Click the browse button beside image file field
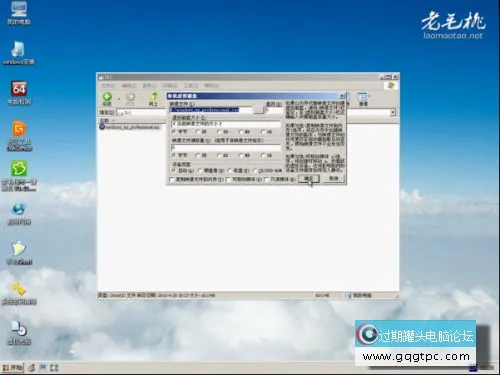The image size is (500, 375). tap(258, 110)
